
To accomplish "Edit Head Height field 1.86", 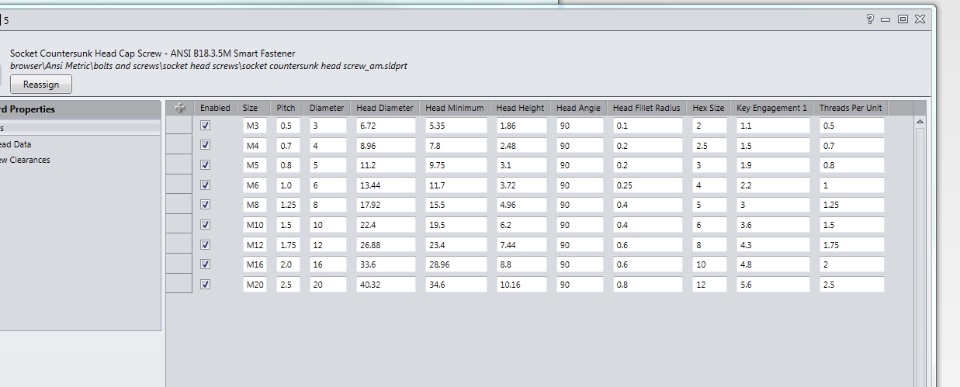I will 522,126.
